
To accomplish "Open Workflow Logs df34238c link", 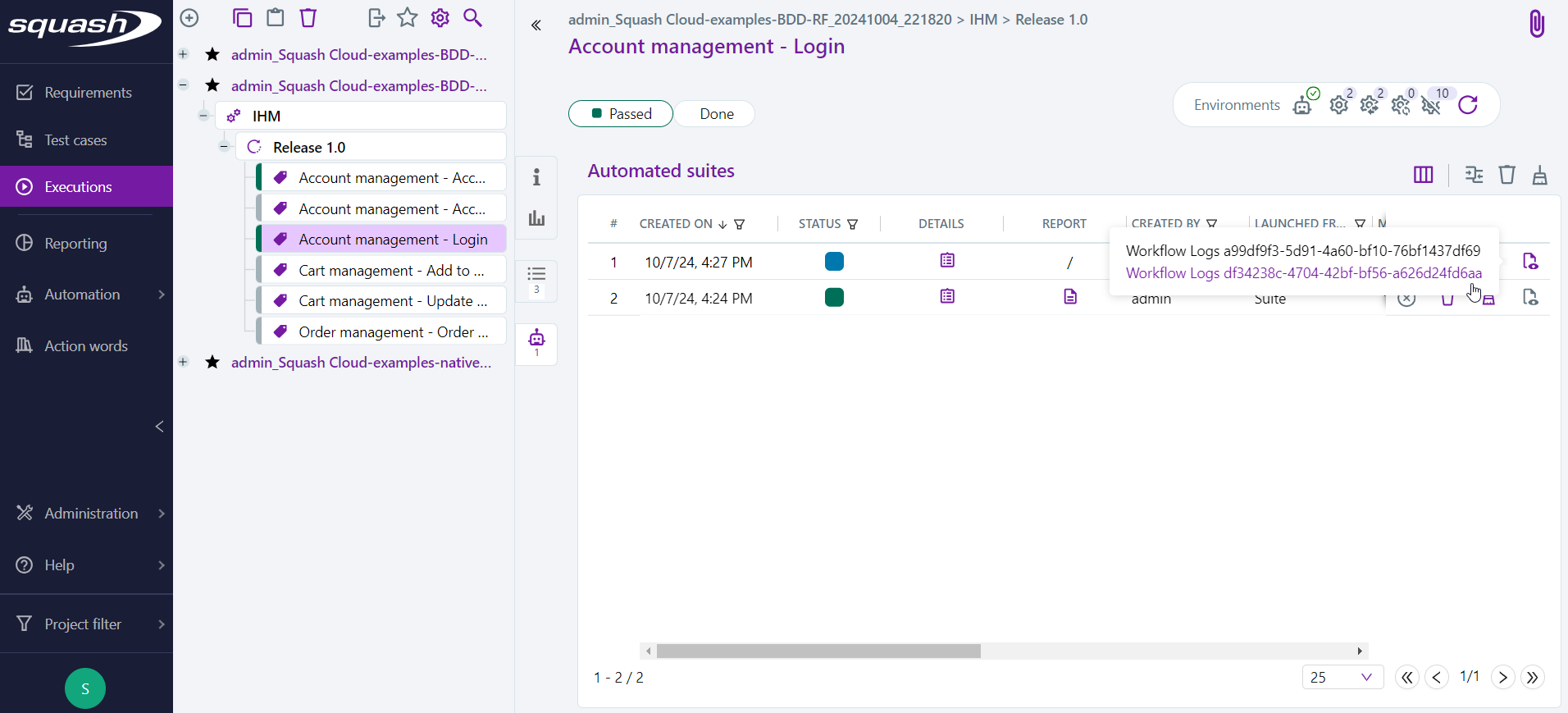I will [x=1303, y=273].
